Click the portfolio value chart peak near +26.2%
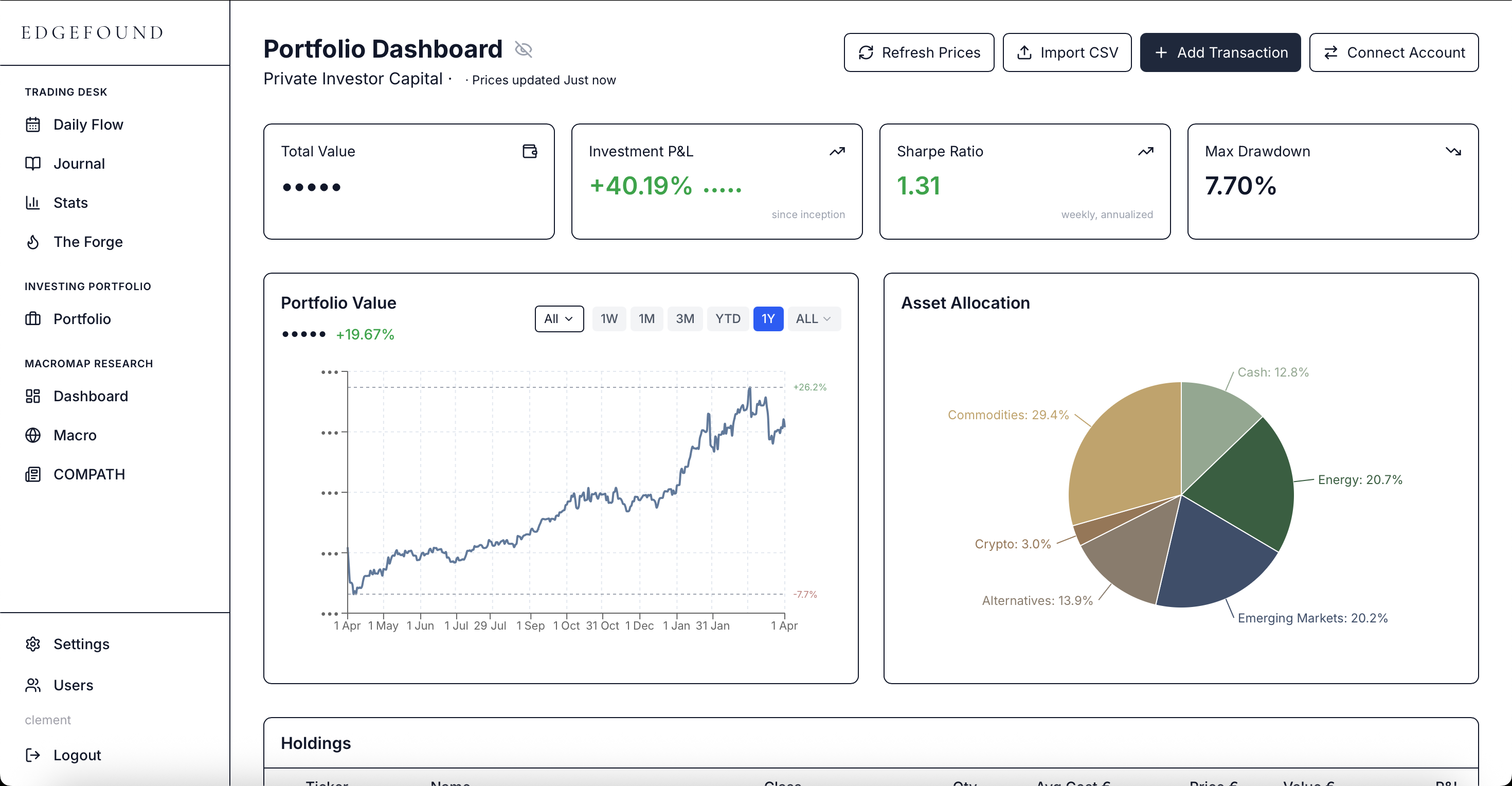Screen dimensions: 1512x786 pos(749,388)
